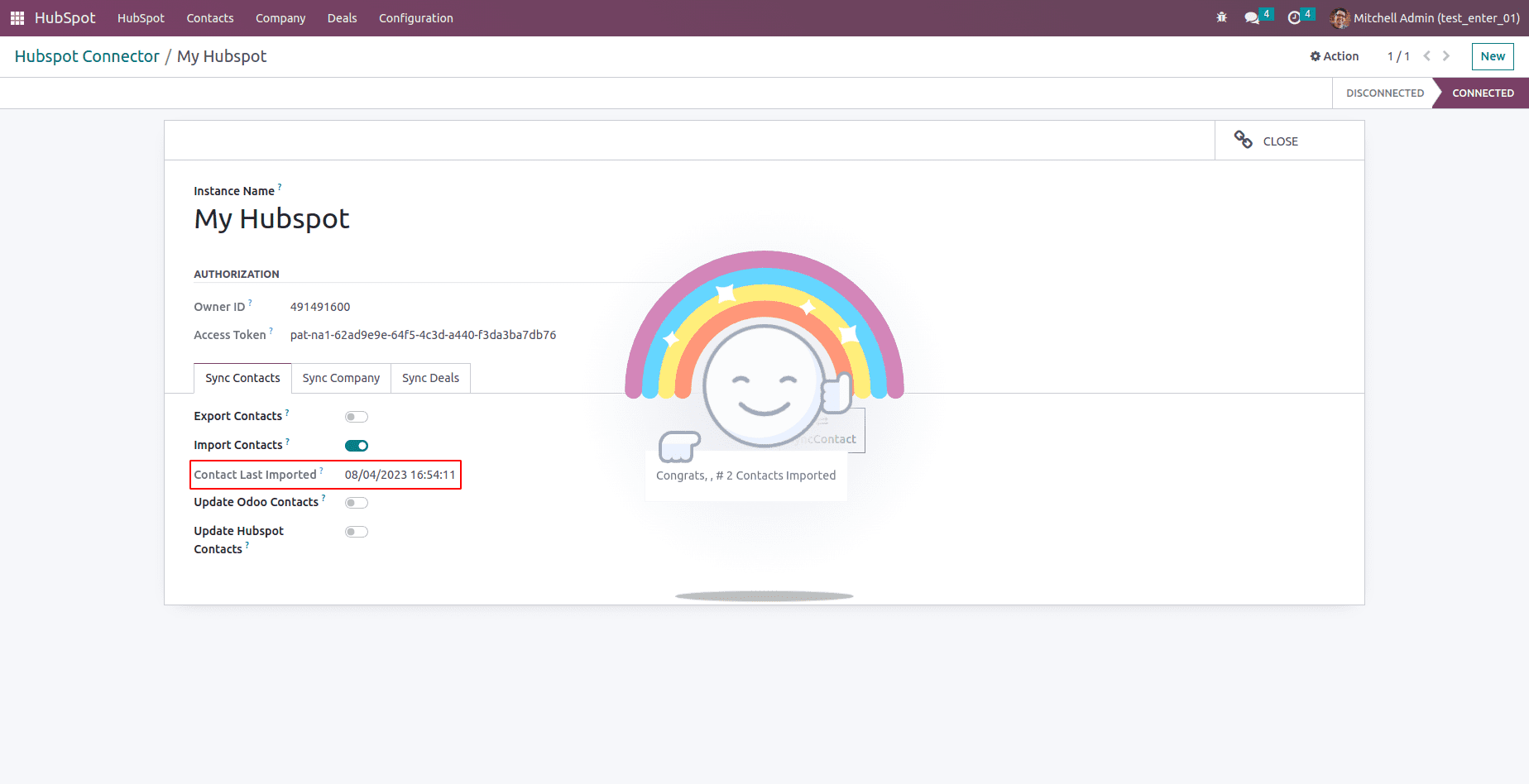Image resolution: width=1529 pixels, height=784 pixels.
Task: Click the 1 / 1 record pager
Action: 1398,56
